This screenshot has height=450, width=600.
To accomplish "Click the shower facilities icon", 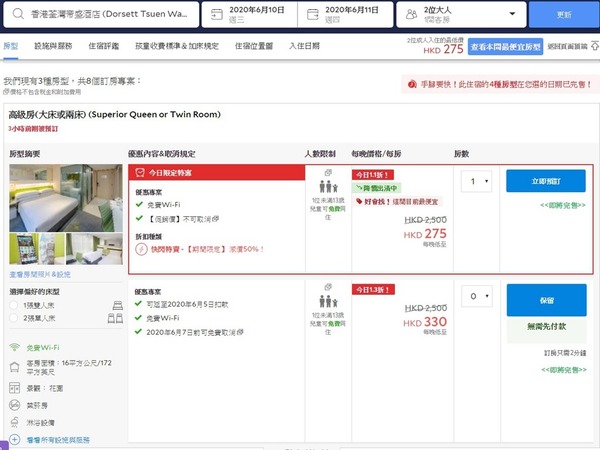I will [x=15, y=422].
